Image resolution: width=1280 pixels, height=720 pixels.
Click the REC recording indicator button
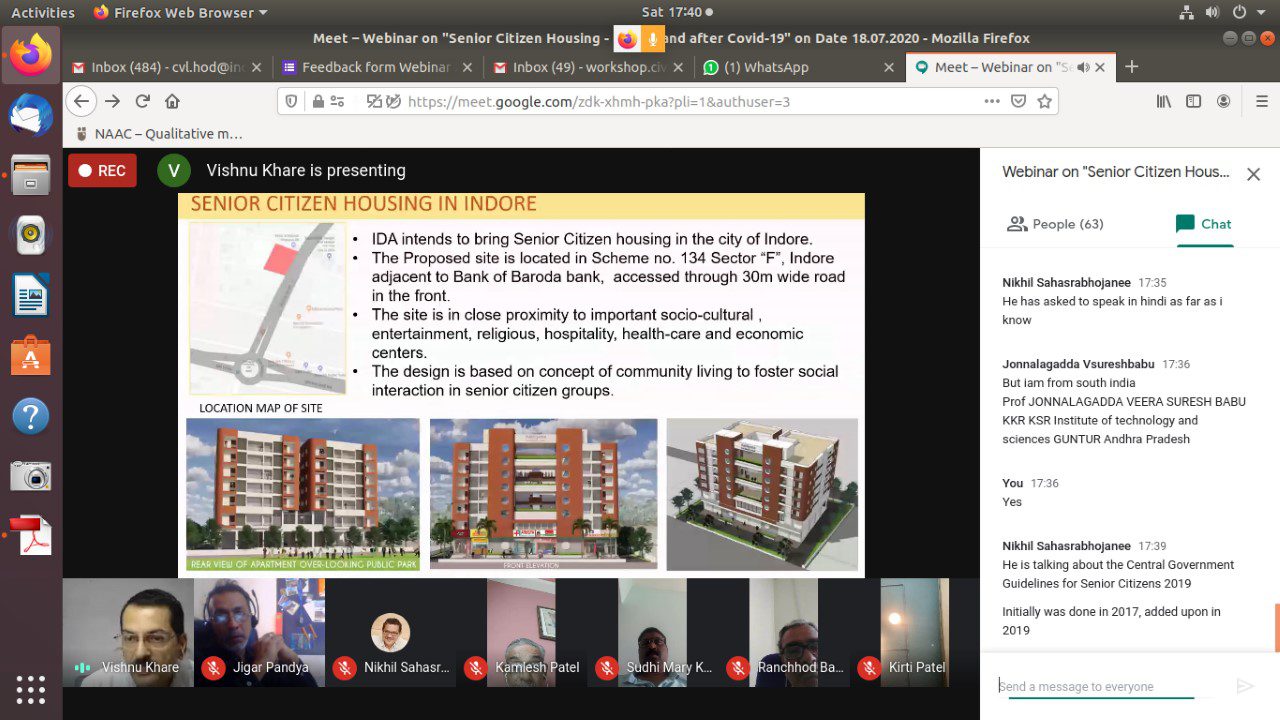[x=102, y=171]
